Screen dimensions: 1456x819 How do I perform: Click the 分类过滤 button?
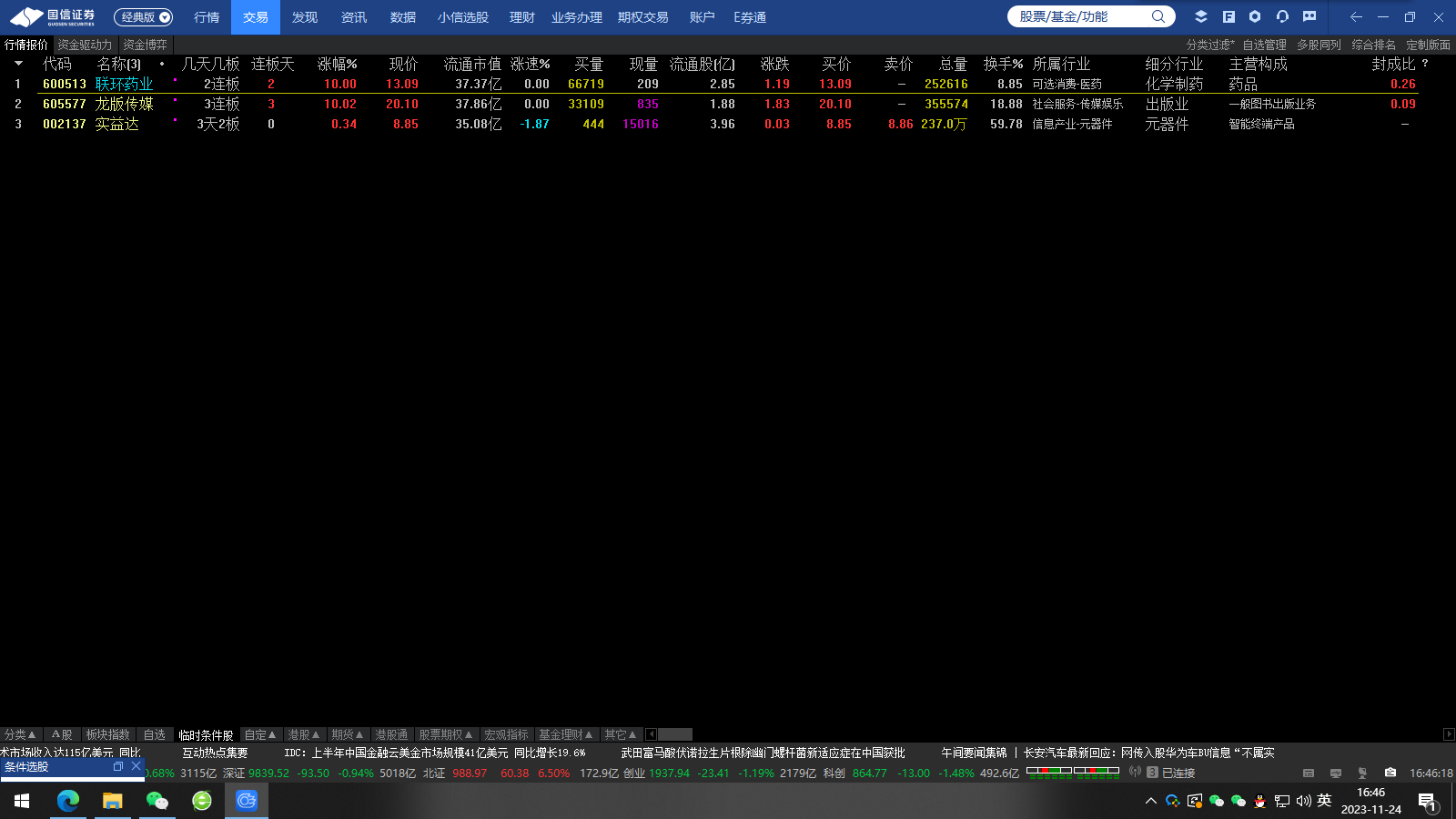pos(1210,45)
